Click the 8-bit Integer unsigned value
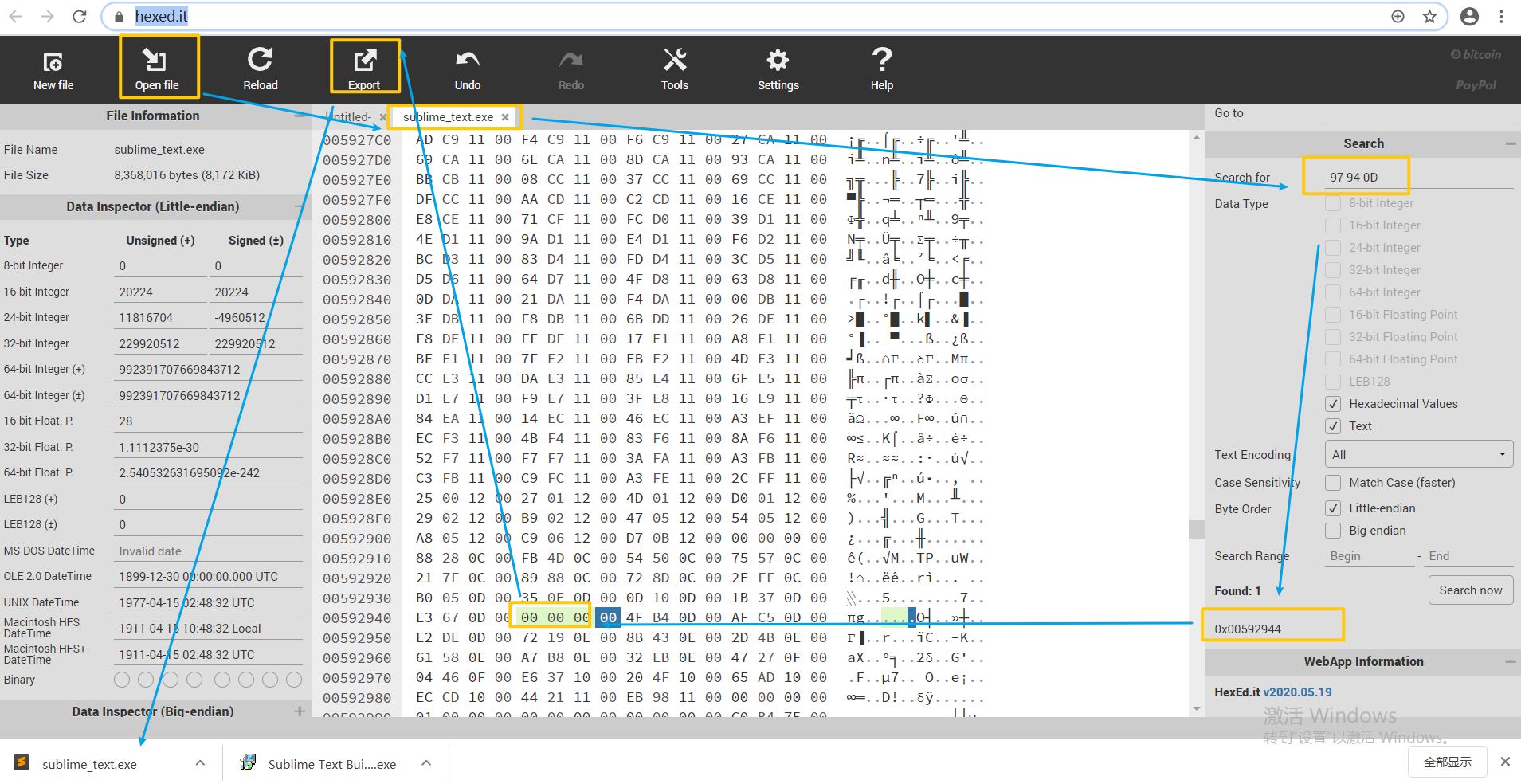1521x784 pixels. coord(160,266)
